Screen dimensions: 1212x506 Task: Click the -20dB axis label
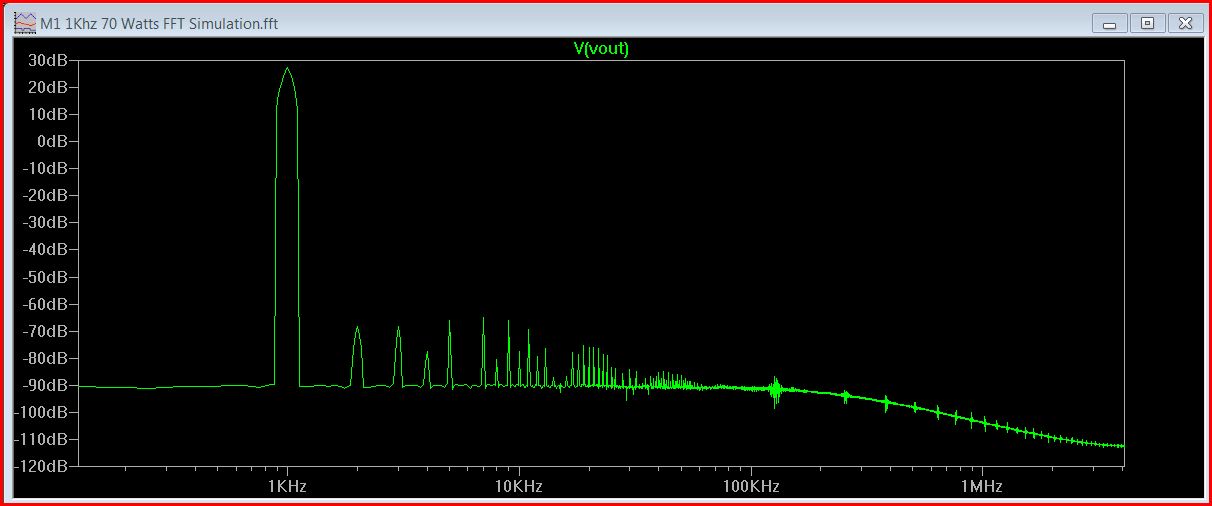coord(46,195)
